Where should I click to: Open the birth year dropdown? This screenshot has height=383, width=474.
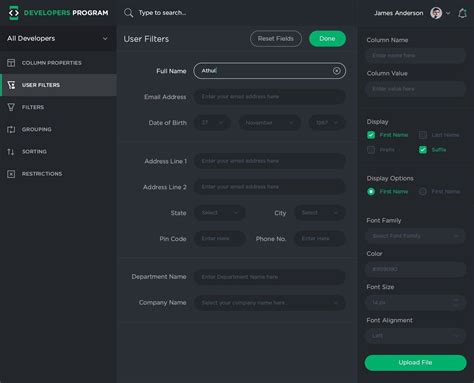(x=327, y=123)
